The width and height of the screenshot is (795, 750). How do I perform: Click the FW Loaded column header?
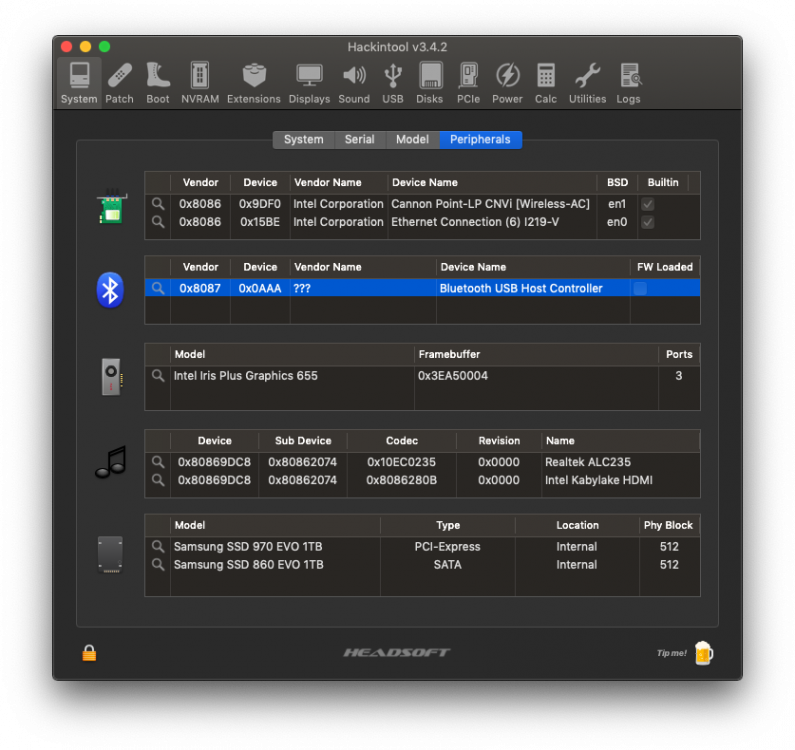[x=665, y=267]
